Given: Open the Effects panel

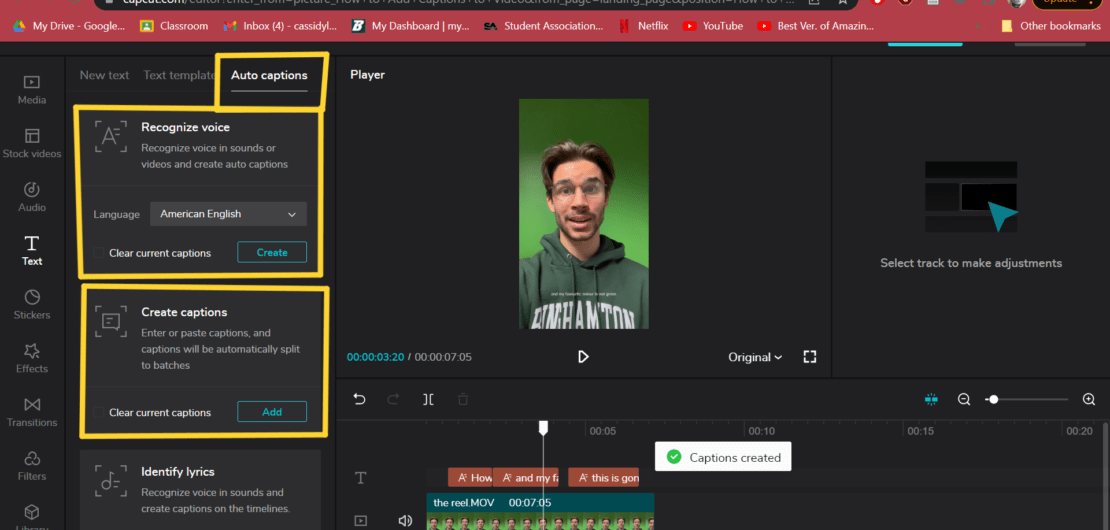Looking at the screenshot, I should [32, 359].
